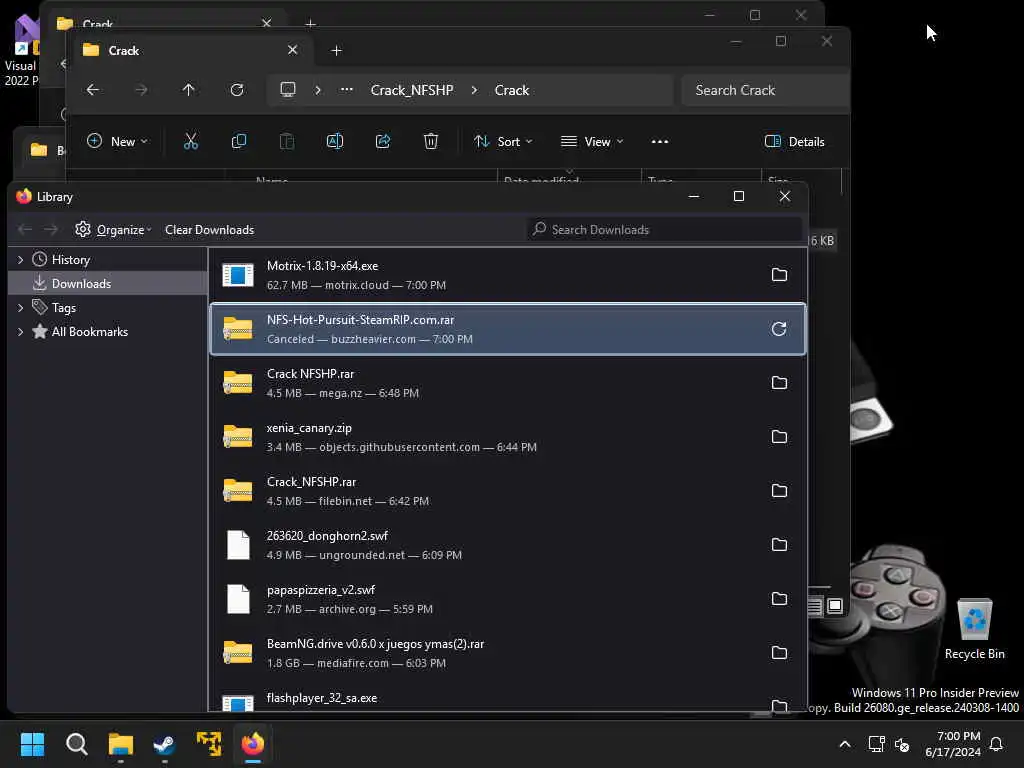The height and width of the screenshot is (768, 1024).
Task: Close the Crack tab in Explorer
Action: [293, 50]
